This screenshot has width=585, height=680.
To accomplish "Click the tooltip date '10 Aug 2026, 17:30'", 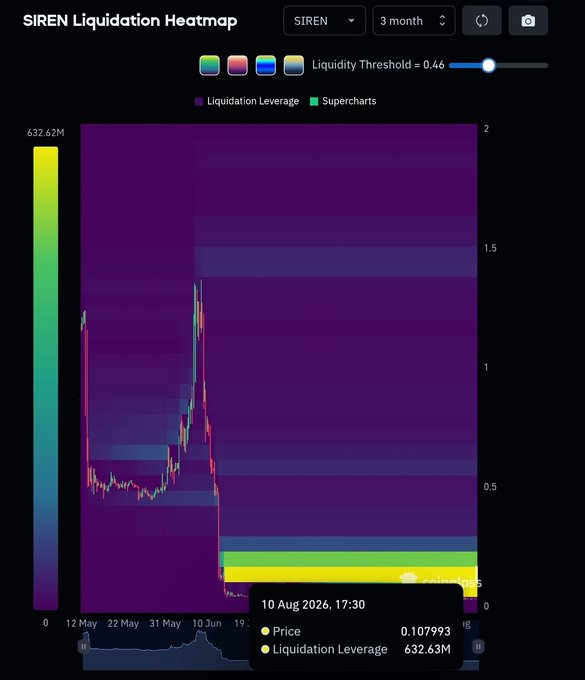I will coord(313,605).
